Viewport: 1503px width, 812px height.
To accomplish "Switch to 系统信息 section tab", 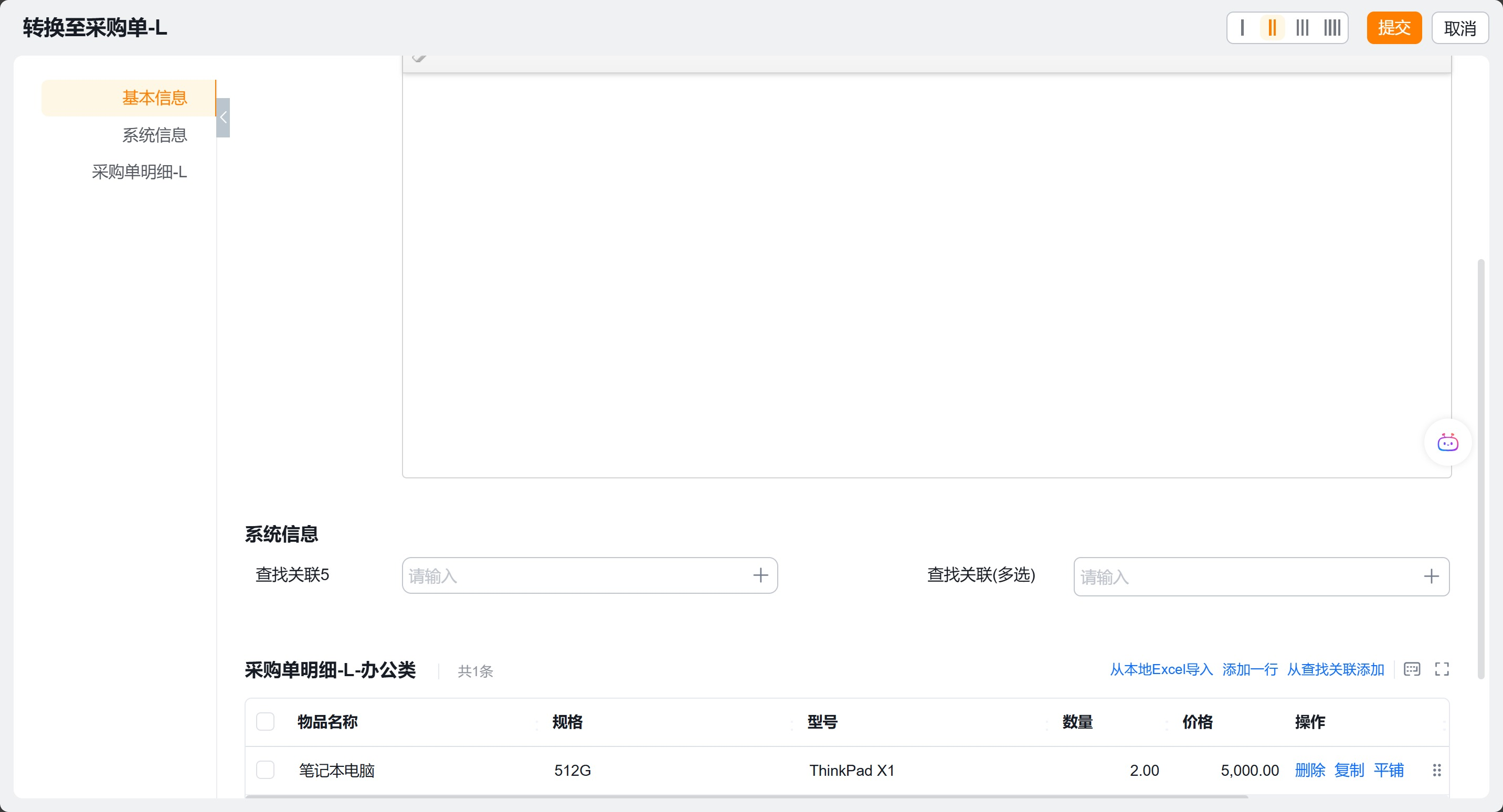I will coord(154,135).
